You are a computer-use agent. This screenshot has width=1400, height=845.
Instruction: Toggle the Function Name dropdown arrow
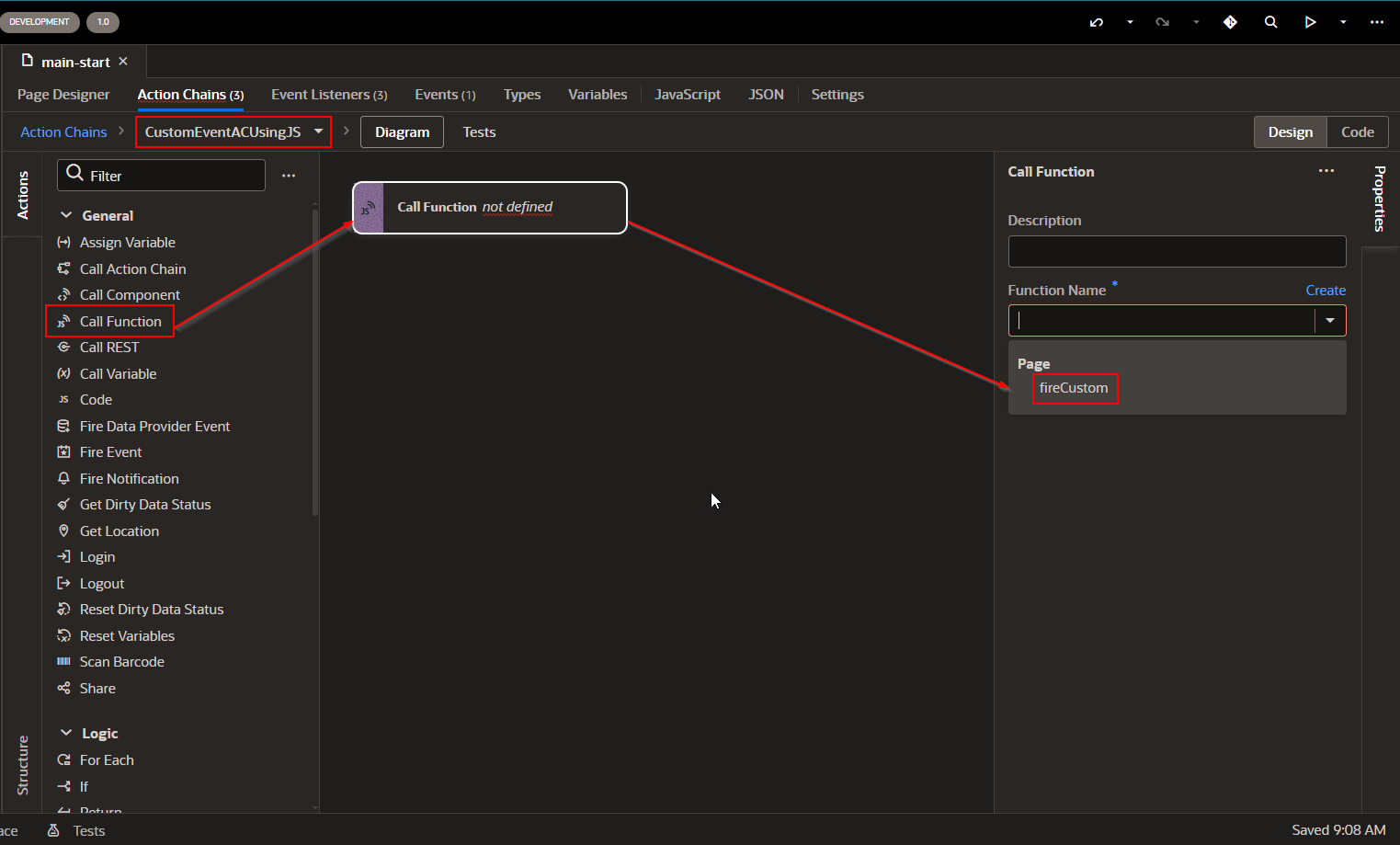(1330, 320)
